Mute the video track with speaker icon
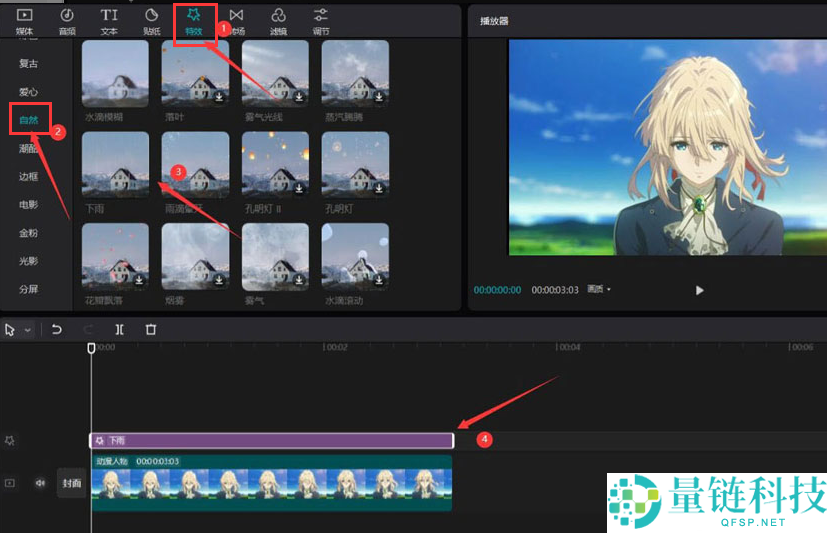Viewport: 827px width, 533px height. click(41, 483)
